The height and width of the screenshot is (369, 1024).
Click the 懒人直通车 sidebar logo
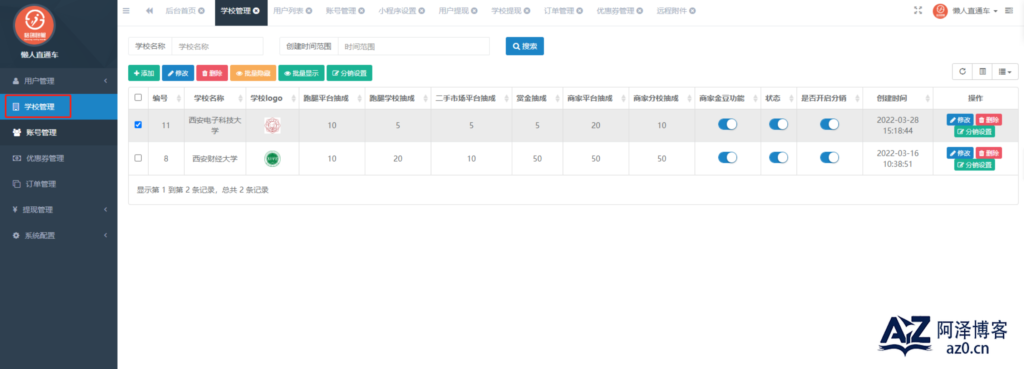pyautogui.click(x=35, y=25)
